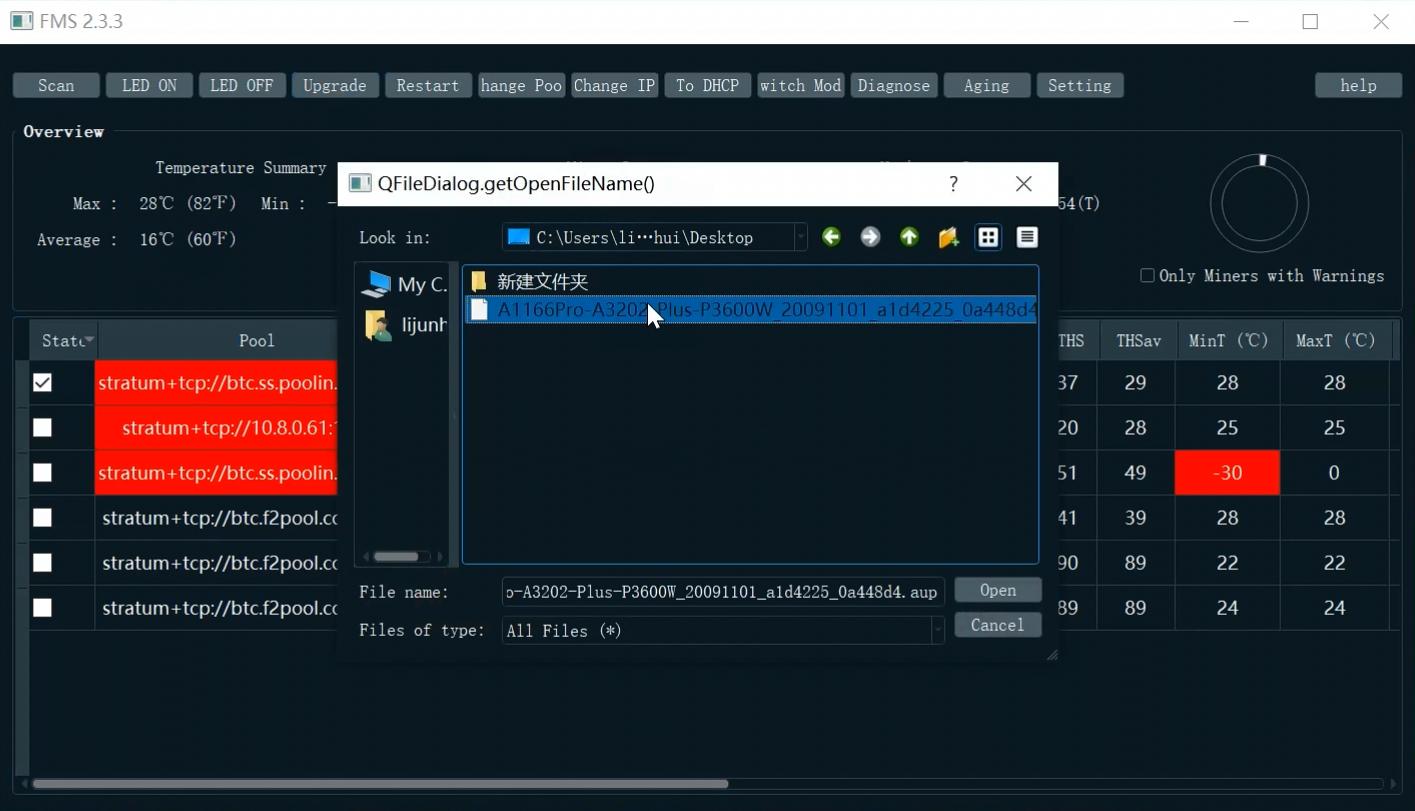Switch to Detail View in file dialog
This screenshot has height=811, width=1415.
pyautogui.click(x=1027, y=237)
